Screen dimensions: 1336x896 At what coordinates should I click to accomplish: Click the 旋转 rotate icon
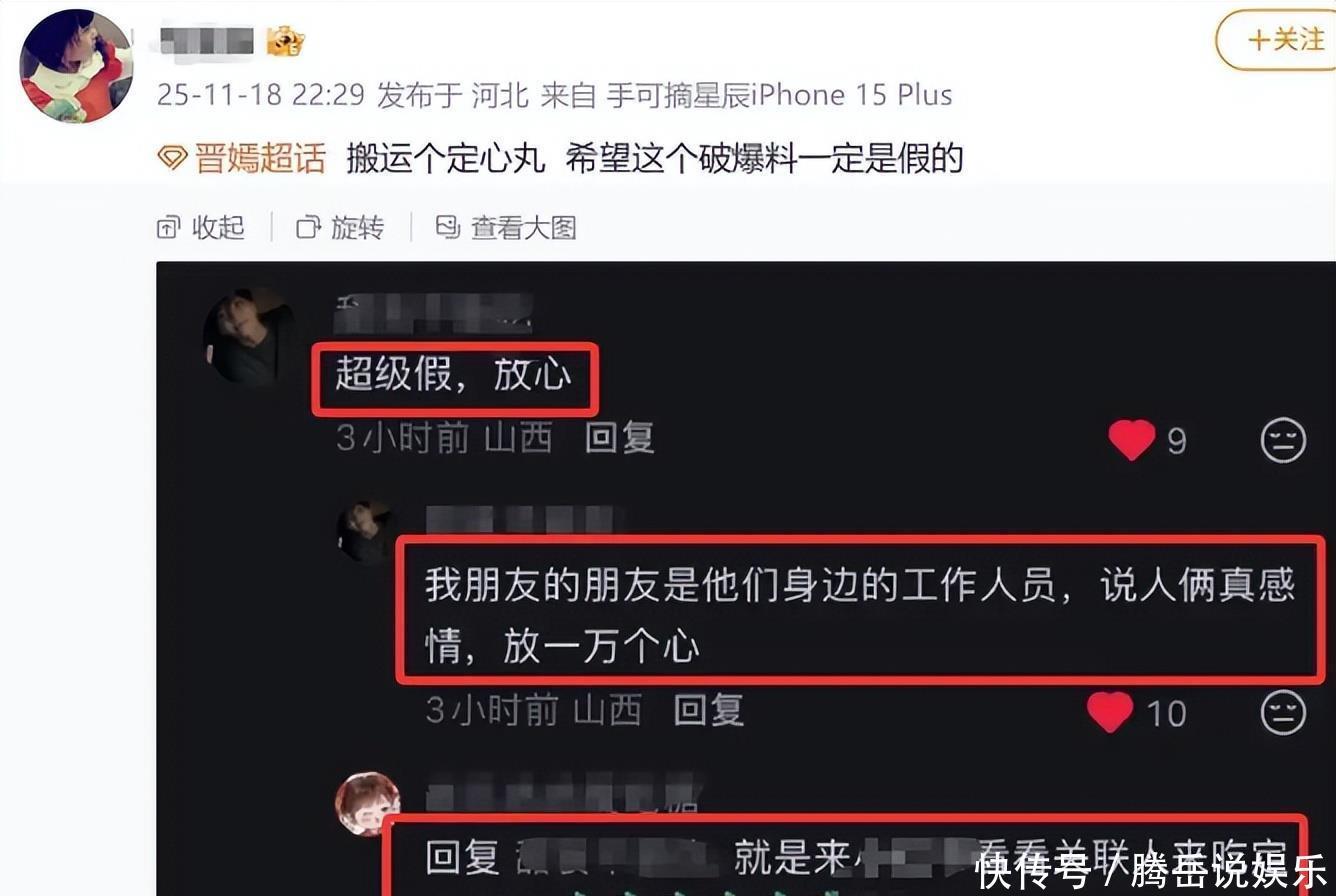tap(308, 227)
